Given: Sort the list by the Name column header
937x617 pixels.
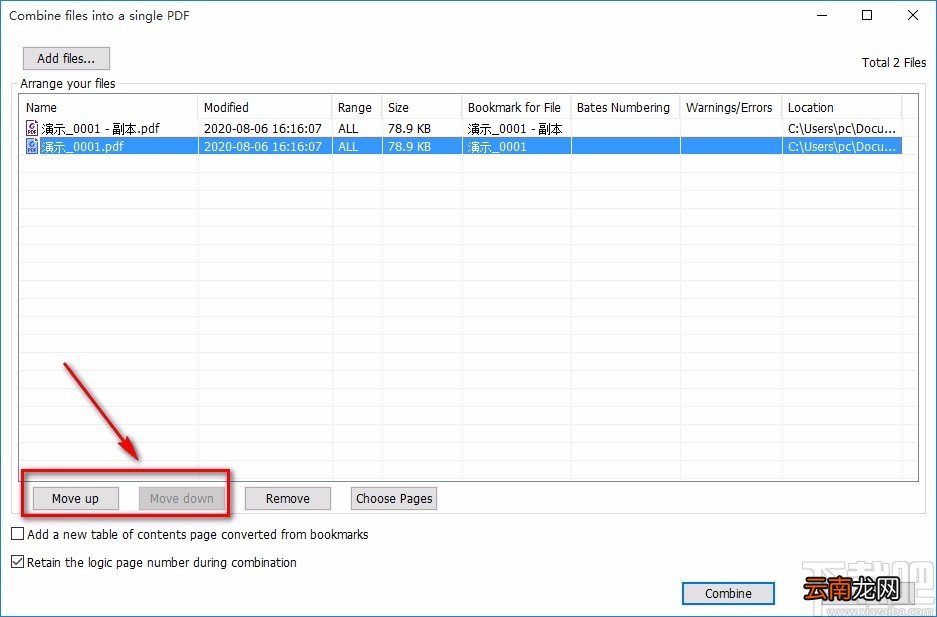Looking at the screenshot, I should (108, 108).
